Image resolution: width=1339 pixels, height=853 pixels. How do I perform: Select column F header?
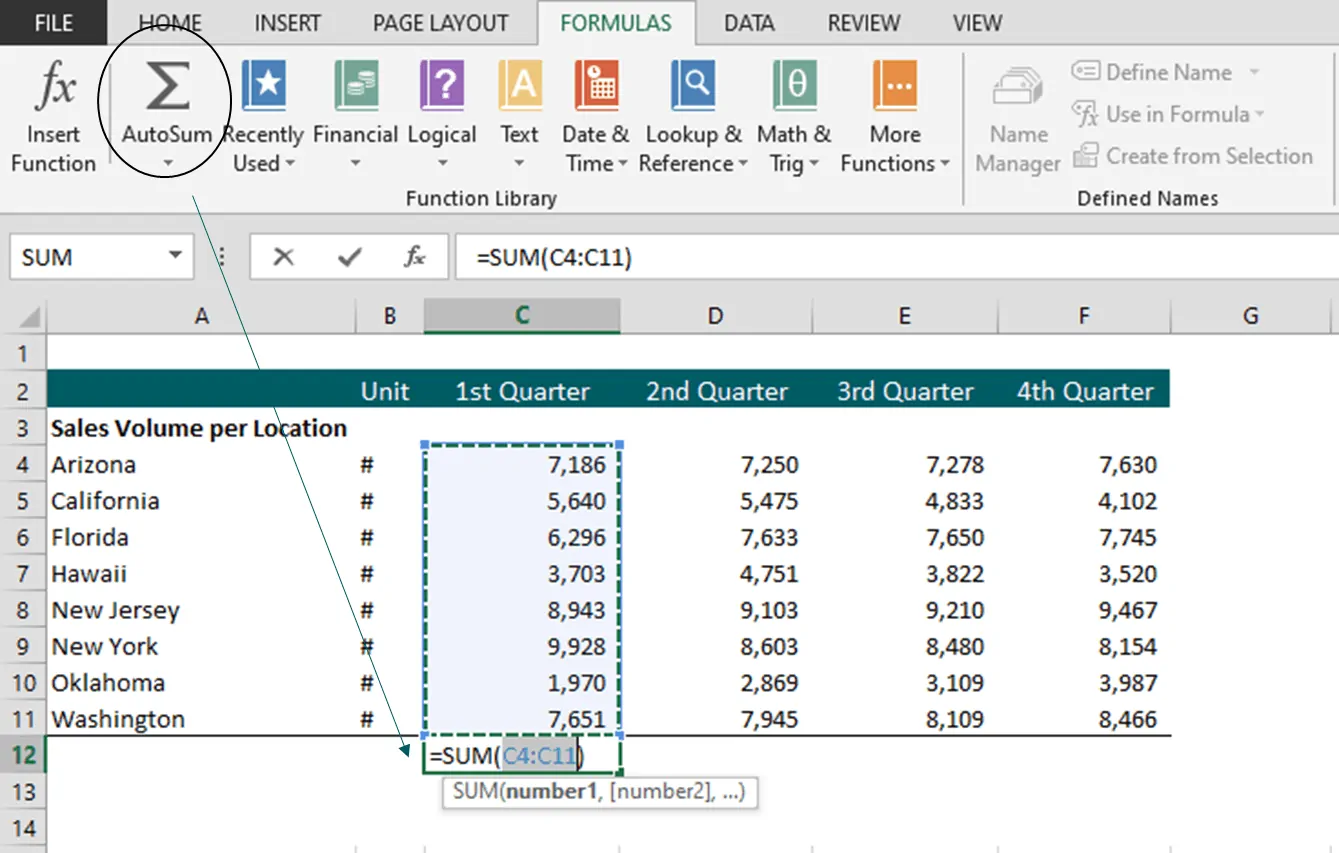click(1084, 316)
